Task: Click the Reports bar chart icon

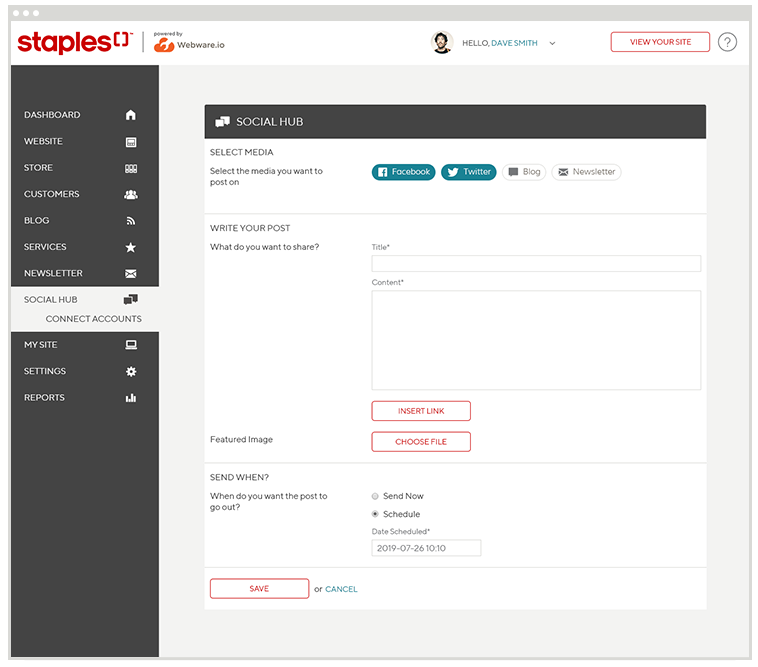Action: click(x=131, y=398)
